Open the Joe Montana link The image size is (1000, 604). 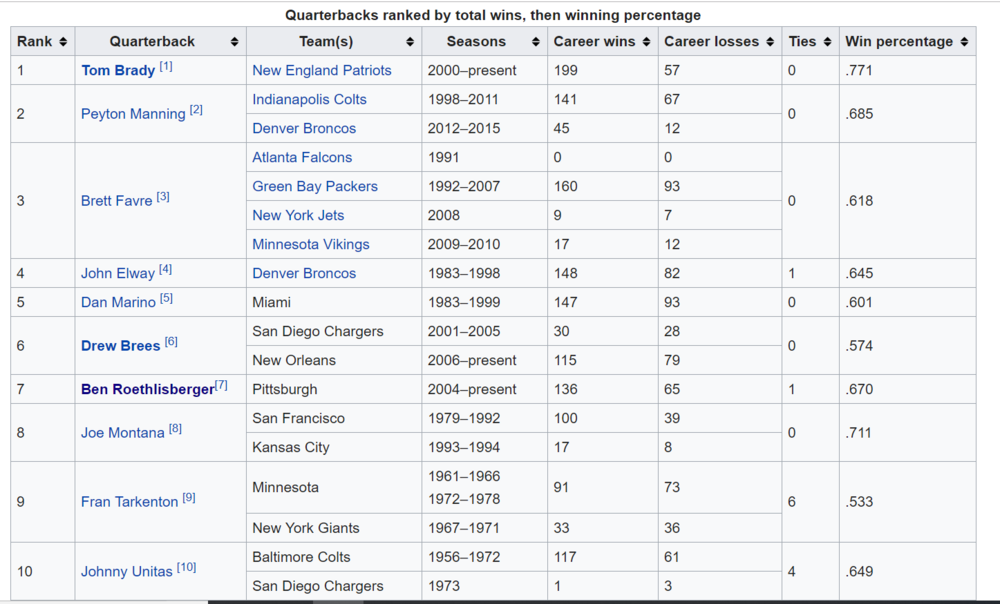(122, 433)
